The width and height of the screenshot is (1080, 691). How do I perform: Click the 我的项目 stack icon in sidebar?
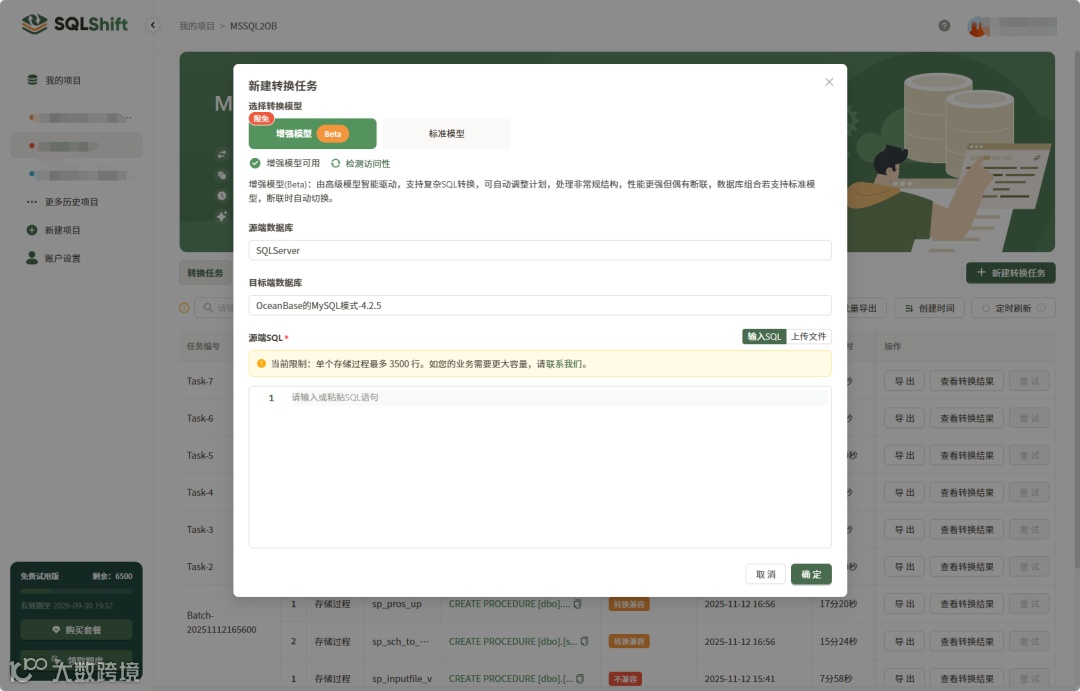32,80
